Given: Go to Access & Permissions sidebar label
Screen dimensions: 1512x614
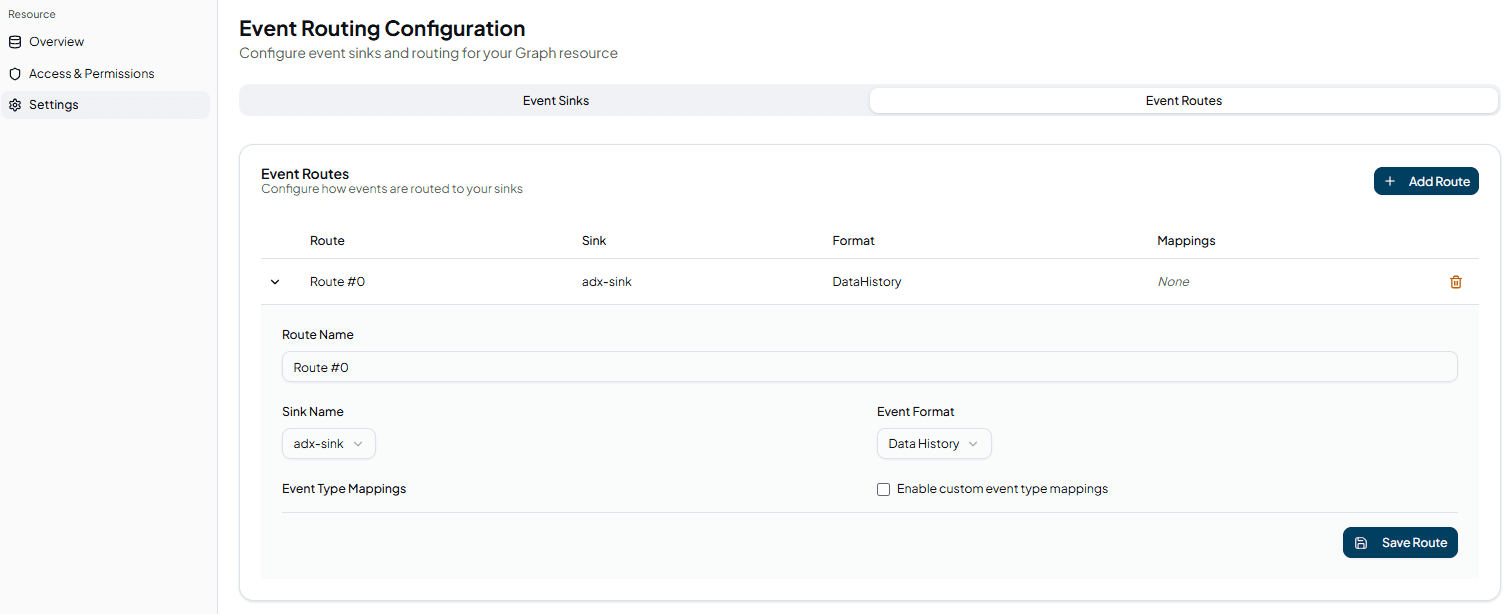Looking at the screenshot, I should 91,74.
